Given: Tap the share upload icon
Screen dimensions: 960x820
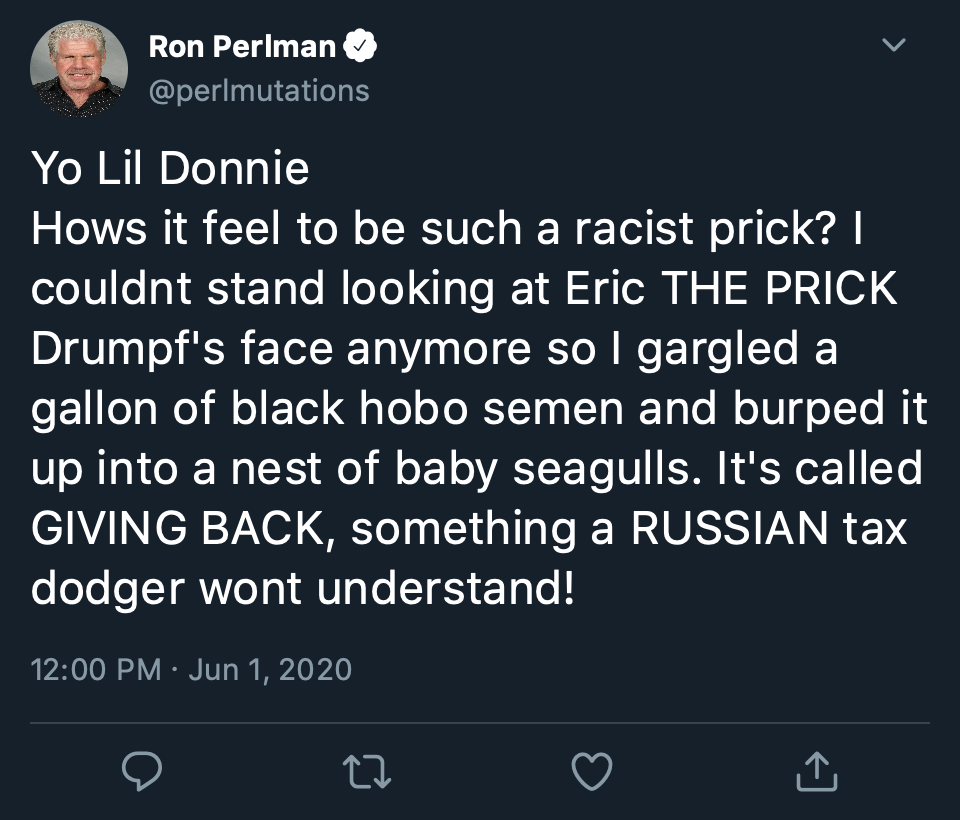Looking at the screenshot, I should (x=817, y=770).
